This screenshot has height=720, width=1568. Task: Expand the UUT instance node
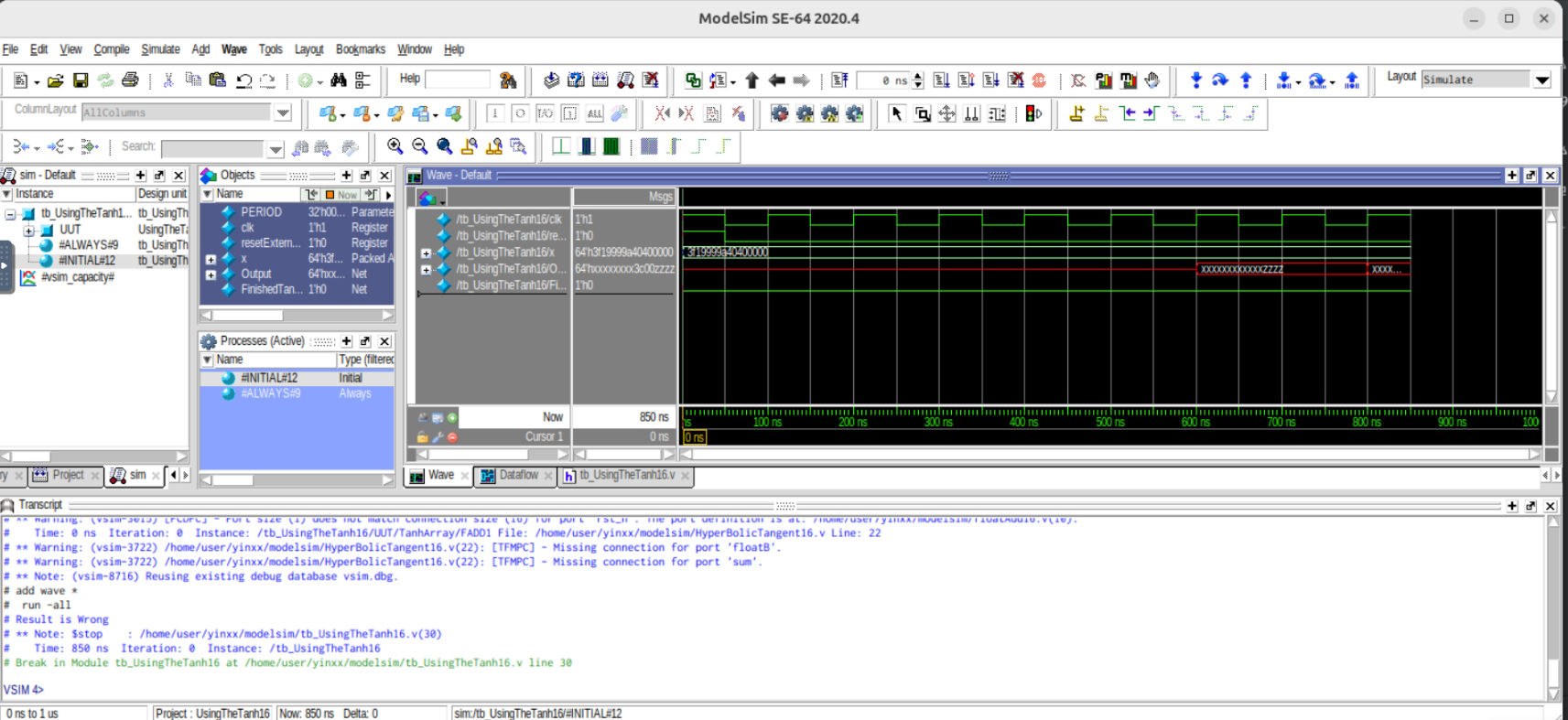(28, 231)
